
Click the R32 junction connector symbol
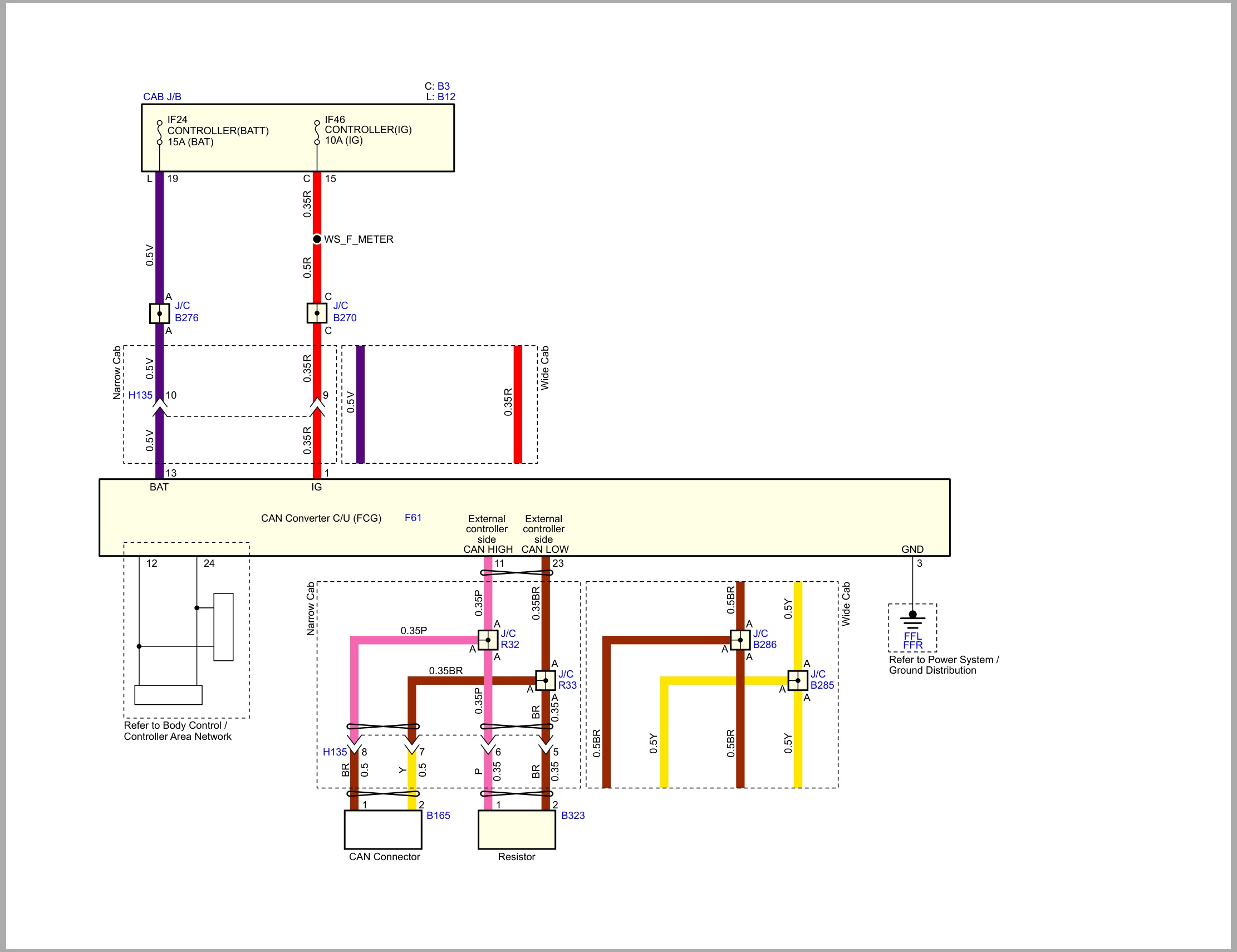pos(488,640)
